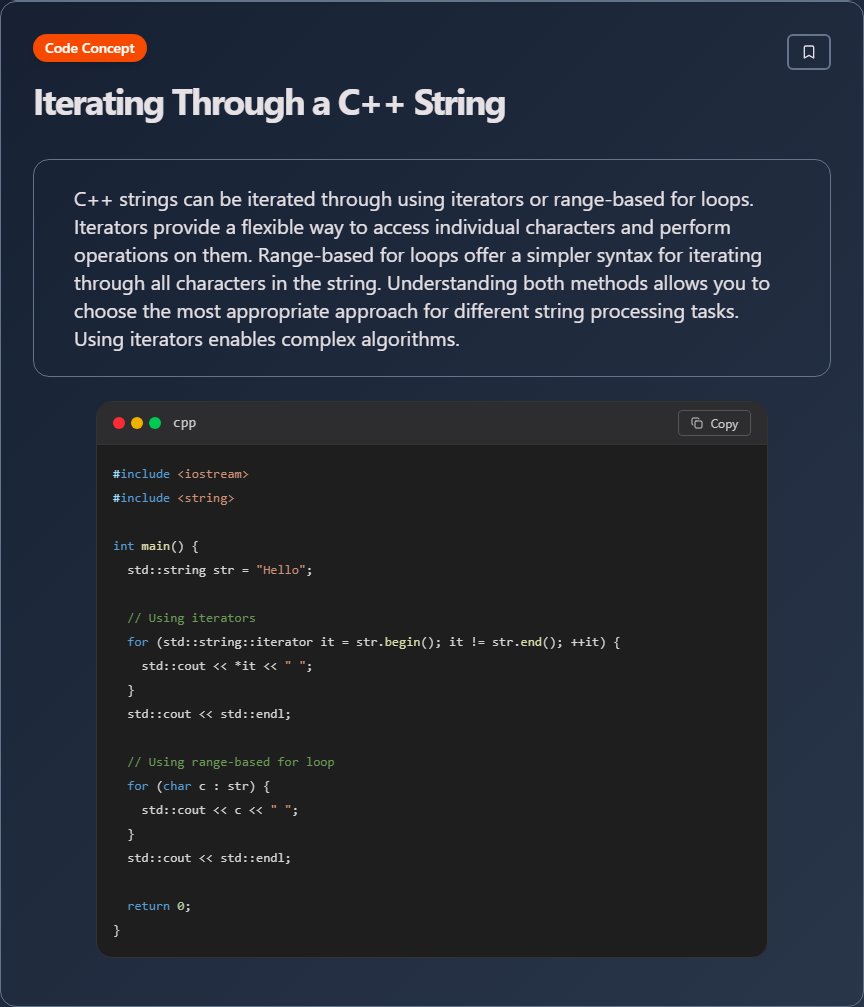
Task: Click the int main() line
Action: 156,546
